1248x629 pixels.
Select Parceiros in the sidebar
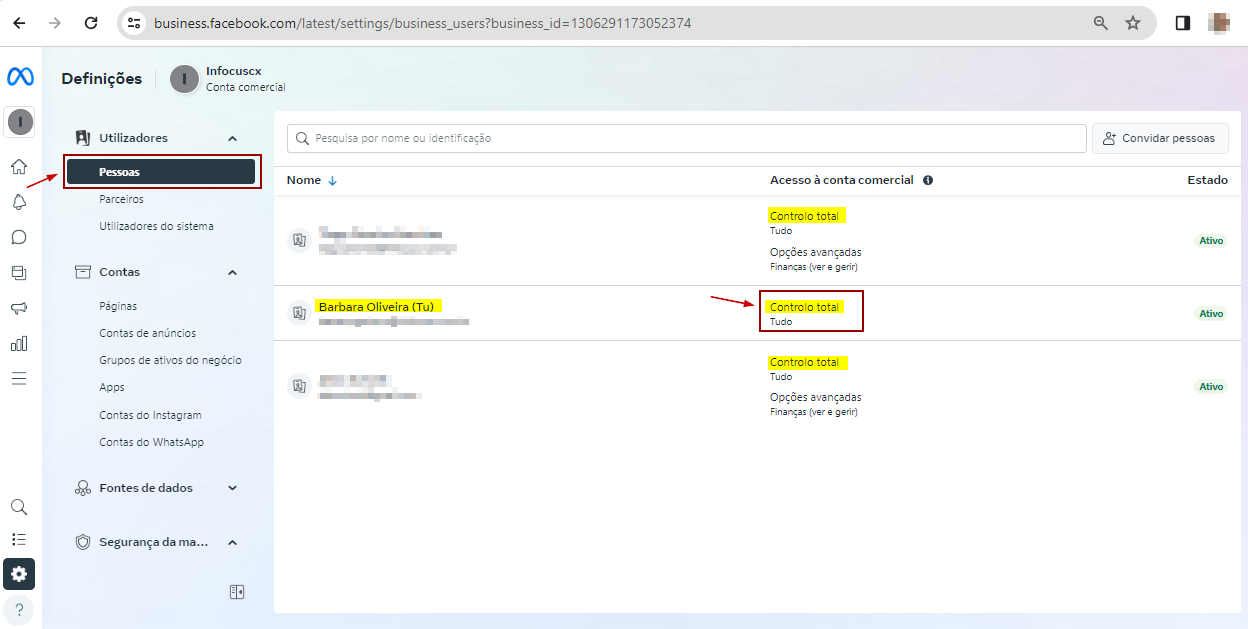coord(121,199)
